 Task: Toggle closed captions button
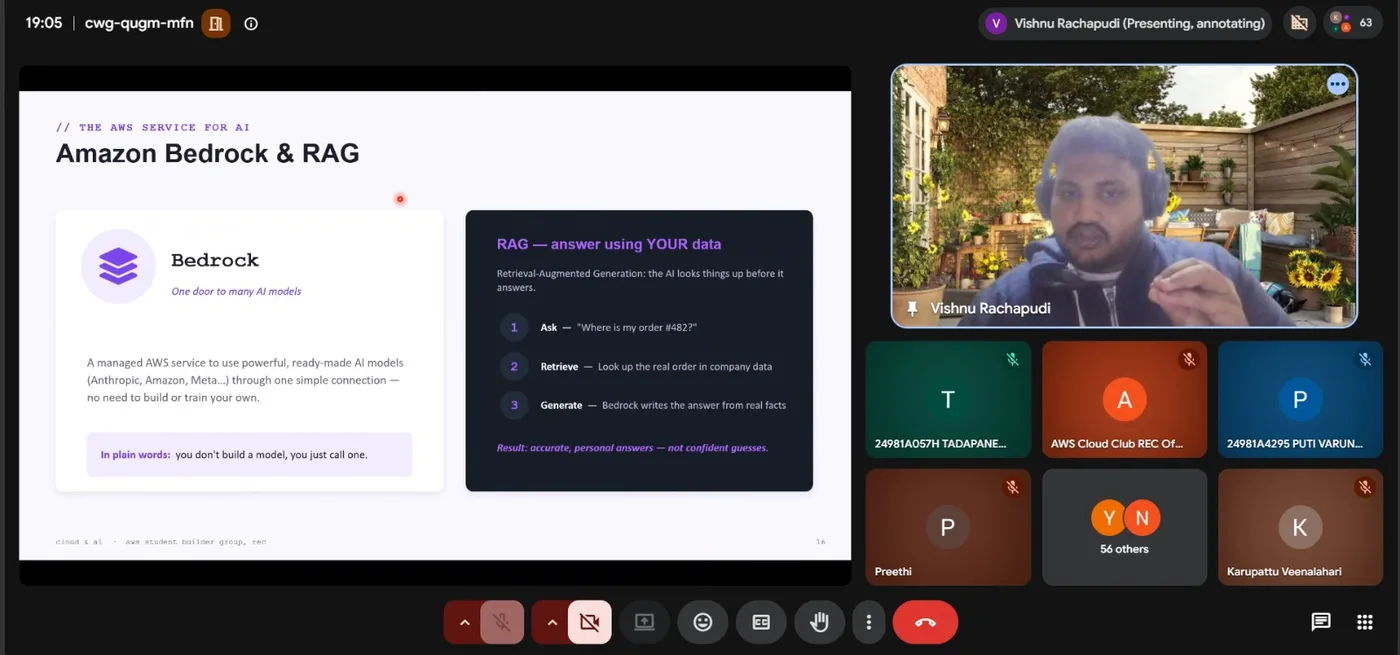click(761, 622)
